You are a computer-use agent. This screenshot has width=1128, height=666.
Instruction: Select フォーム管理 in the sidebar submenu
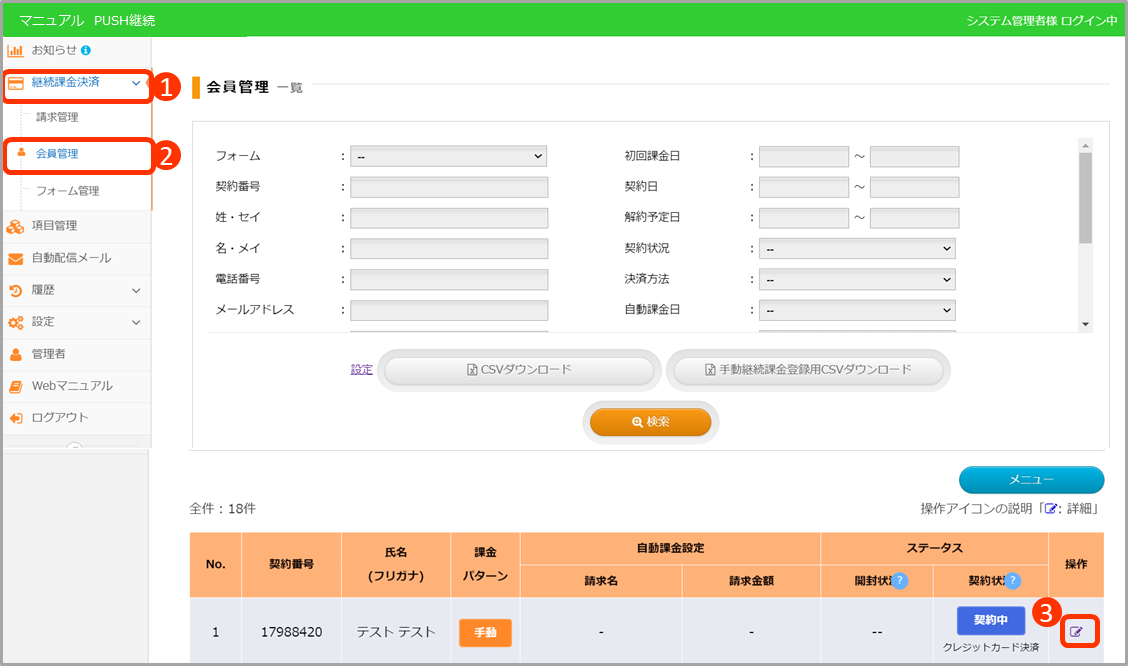(67, 191)
